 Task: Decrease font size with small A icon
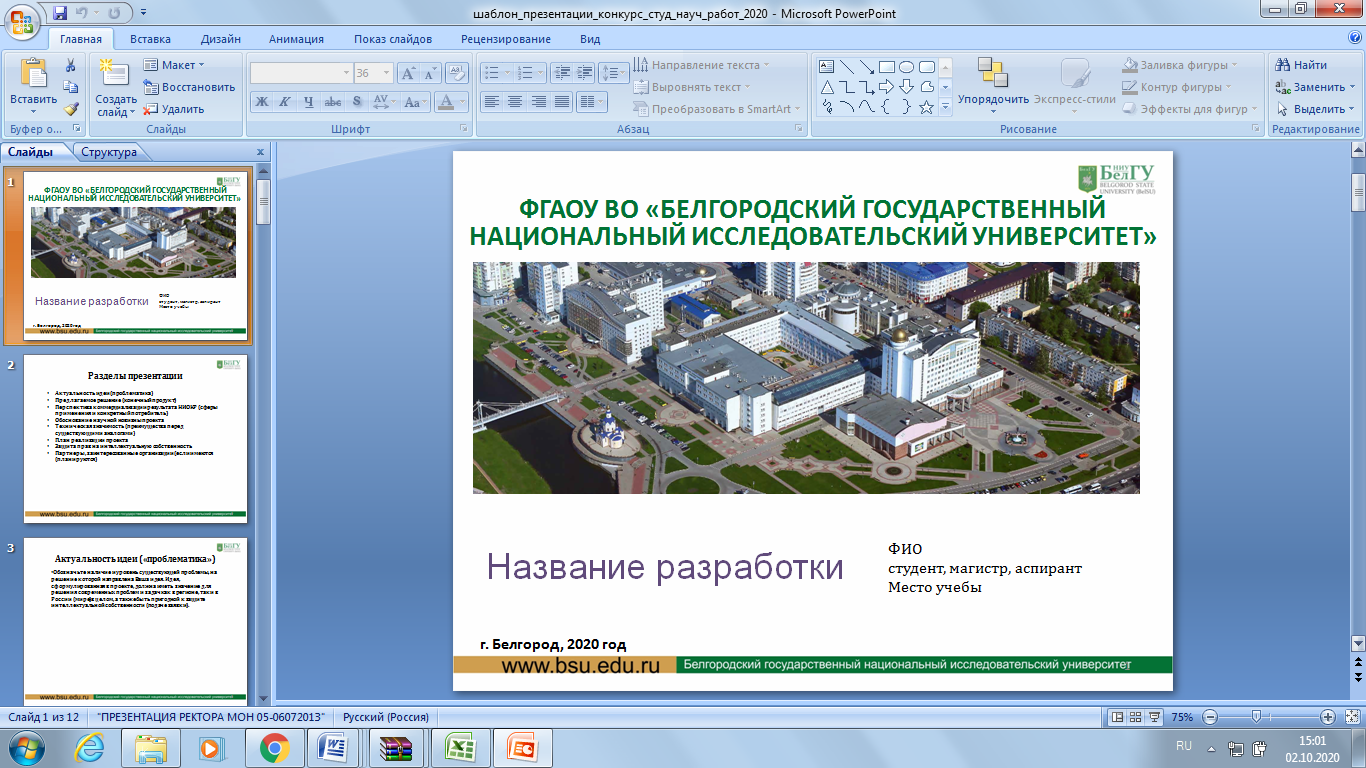point(430,73)
